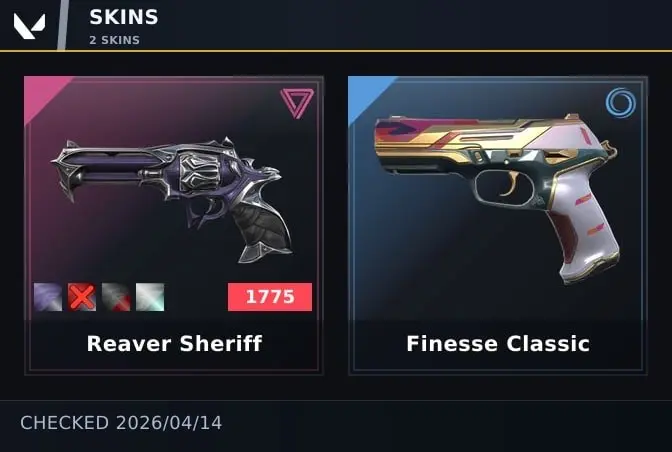Screen dimensions: 672x452
Task: Open the Reaver Sheriff skin name label
Action: [174, 344]
